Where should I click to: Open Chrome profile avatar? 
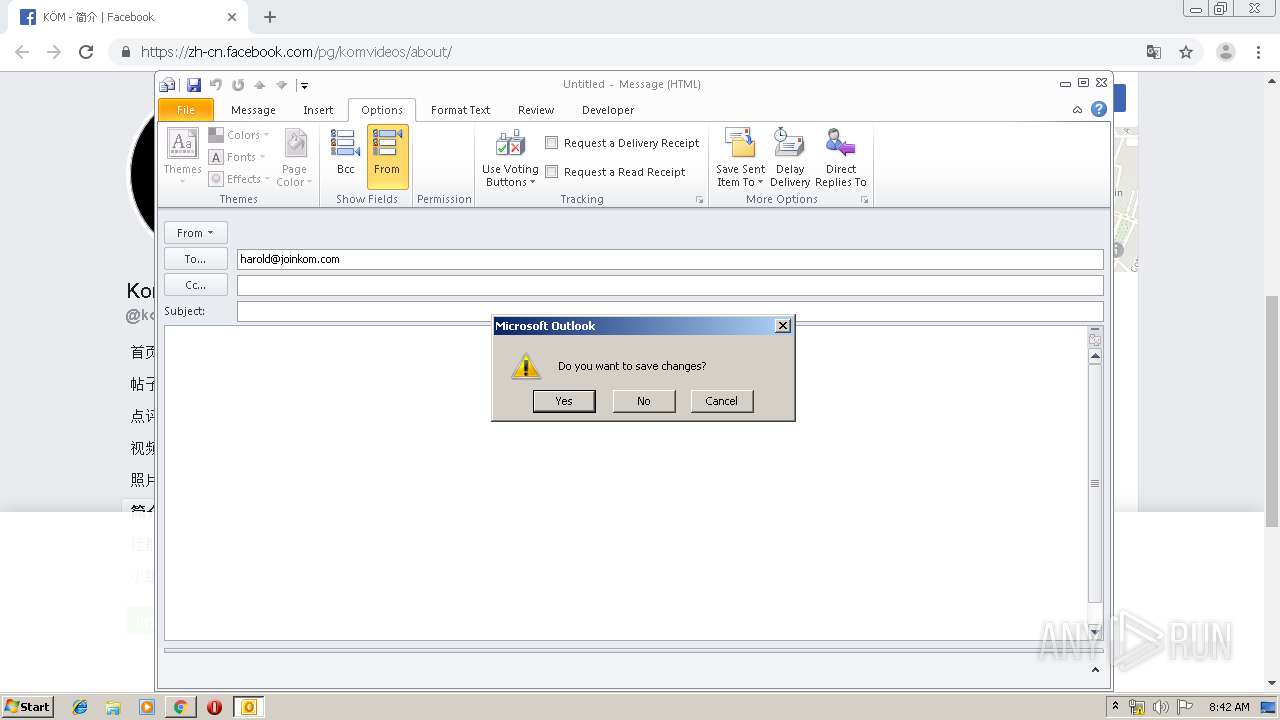(1225, 52)
